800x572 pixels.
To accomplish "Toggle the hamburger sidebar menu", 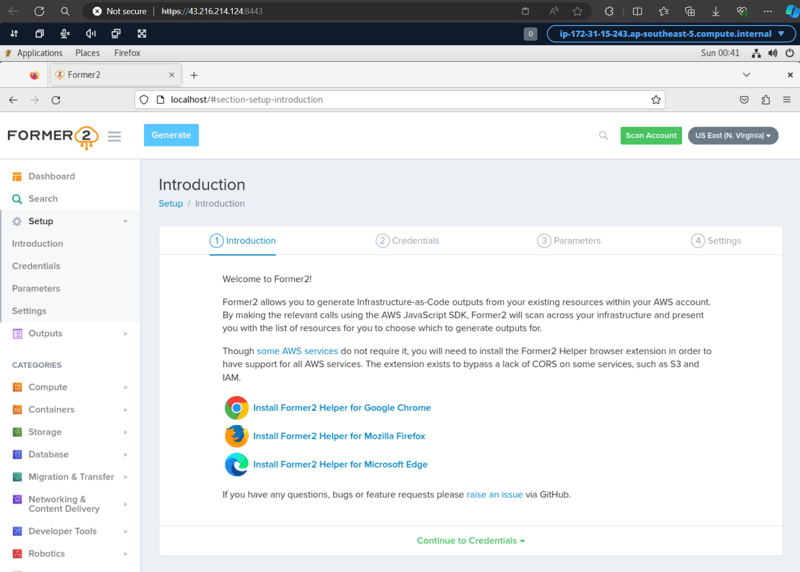I will point(114,136).
